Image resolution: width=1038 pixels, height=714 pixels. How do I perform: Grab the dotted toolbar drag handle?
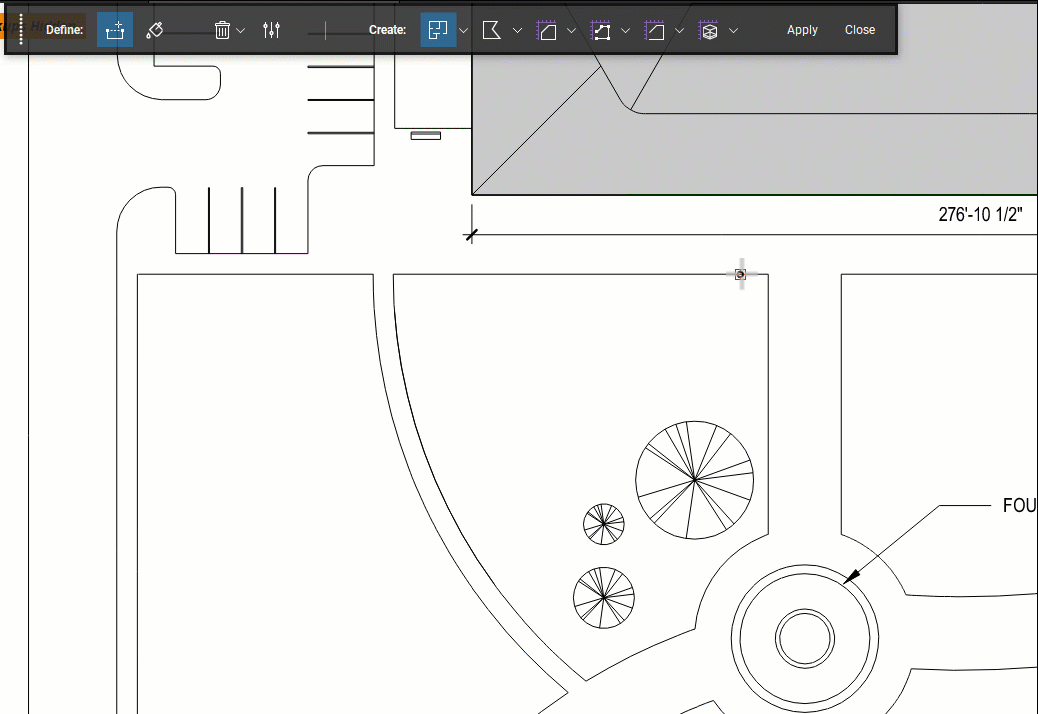[21, 30]
